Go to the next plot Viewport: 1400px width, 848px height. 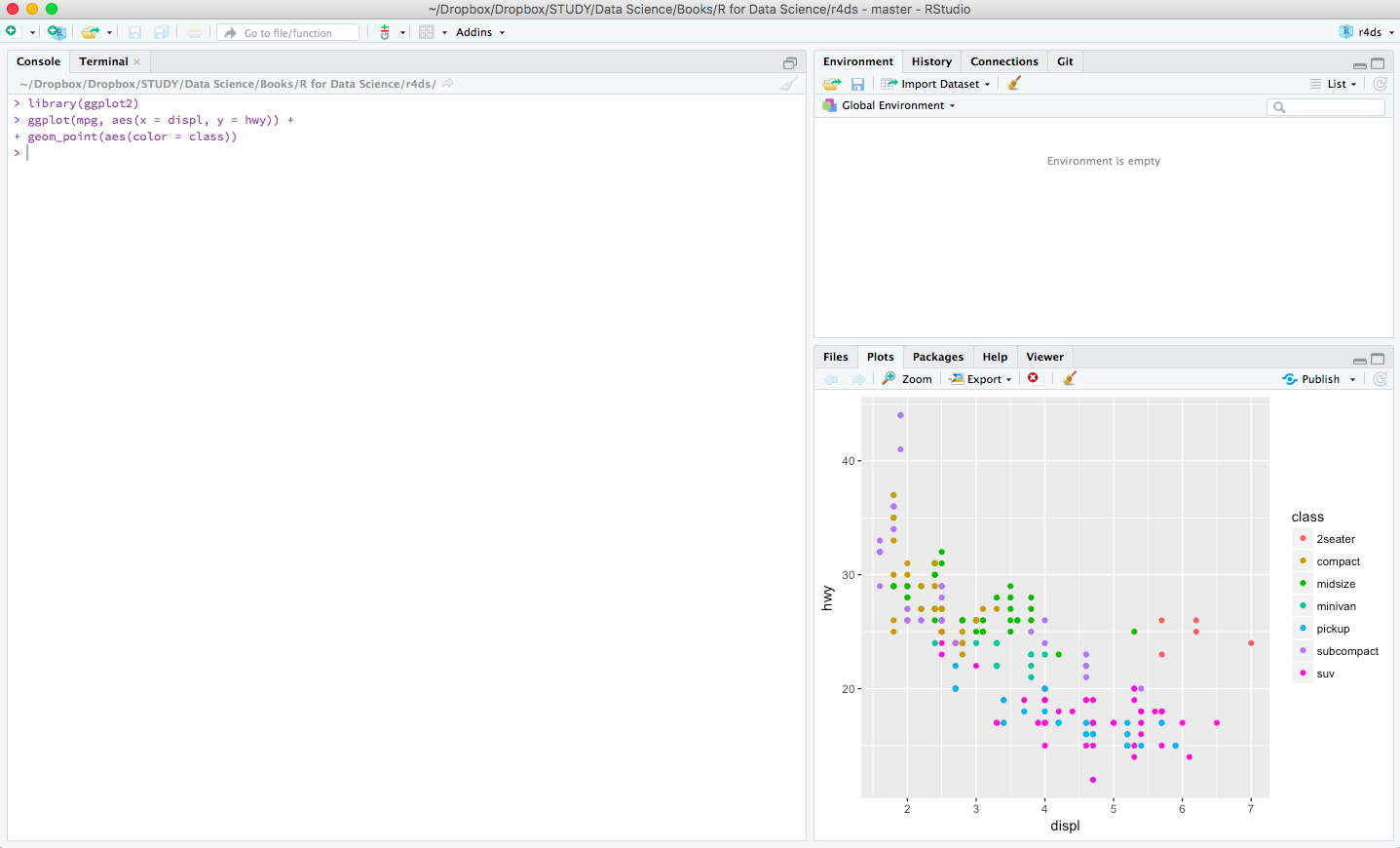tap(858, 379)
